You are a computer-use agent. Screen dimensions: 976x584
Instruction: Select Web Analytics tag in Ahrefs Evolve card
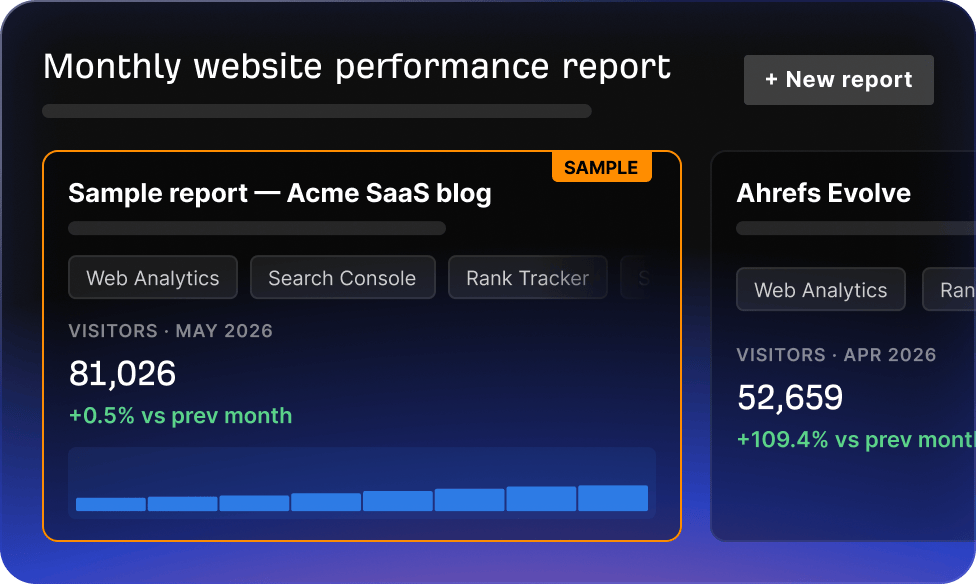click(x=820, y=290)
